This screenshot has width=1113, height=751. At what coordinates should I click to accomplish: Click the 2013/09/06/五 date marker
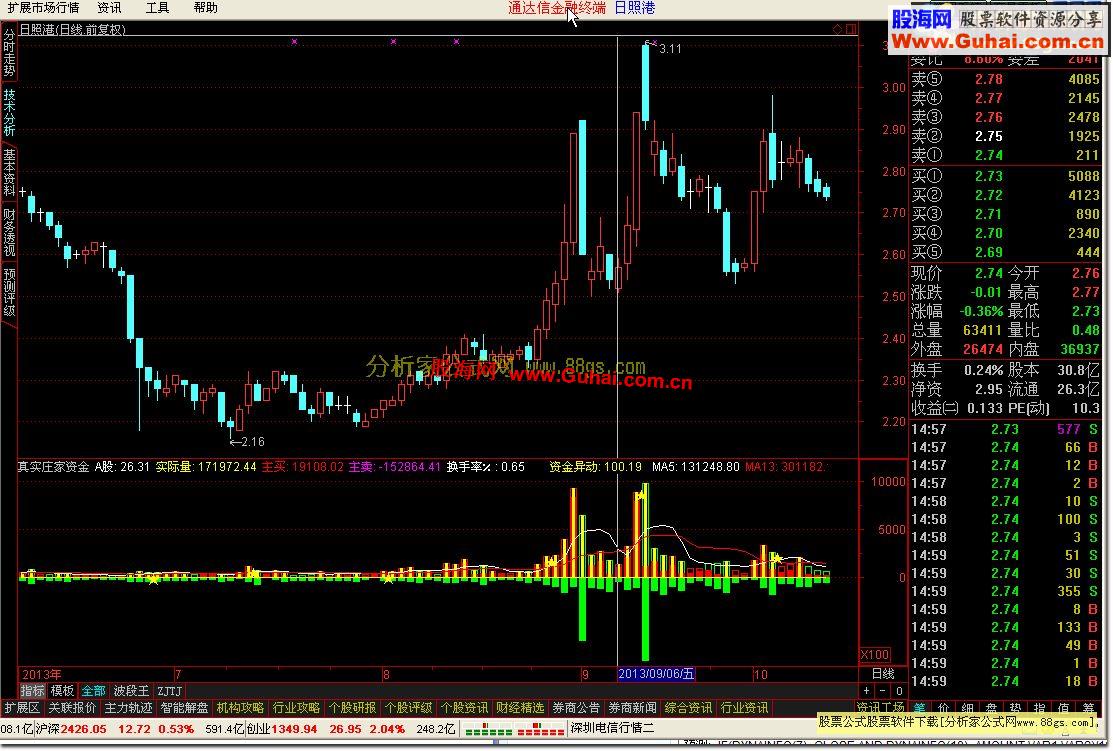[x=656, y=674]
